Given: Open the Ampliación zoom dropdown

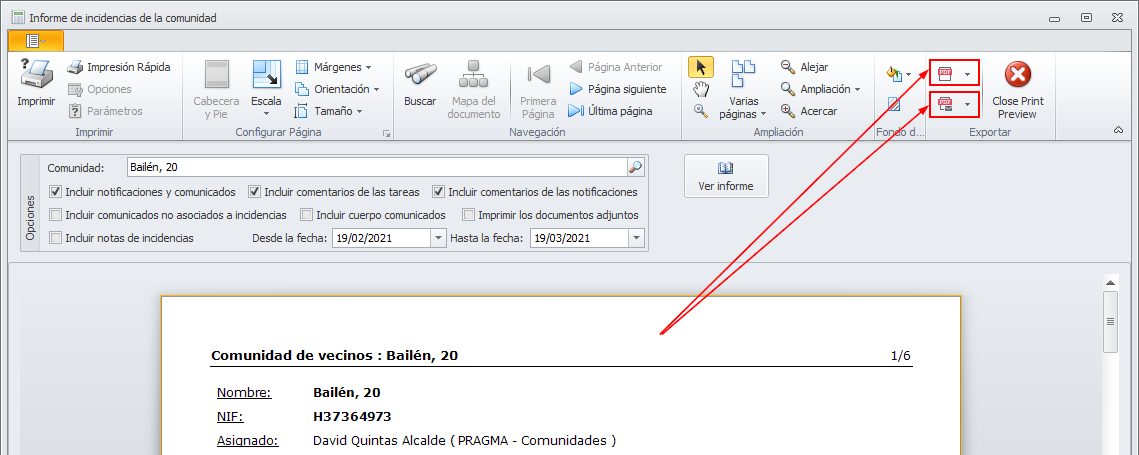Looking at the screenshot, I should [x=820, y=89].
